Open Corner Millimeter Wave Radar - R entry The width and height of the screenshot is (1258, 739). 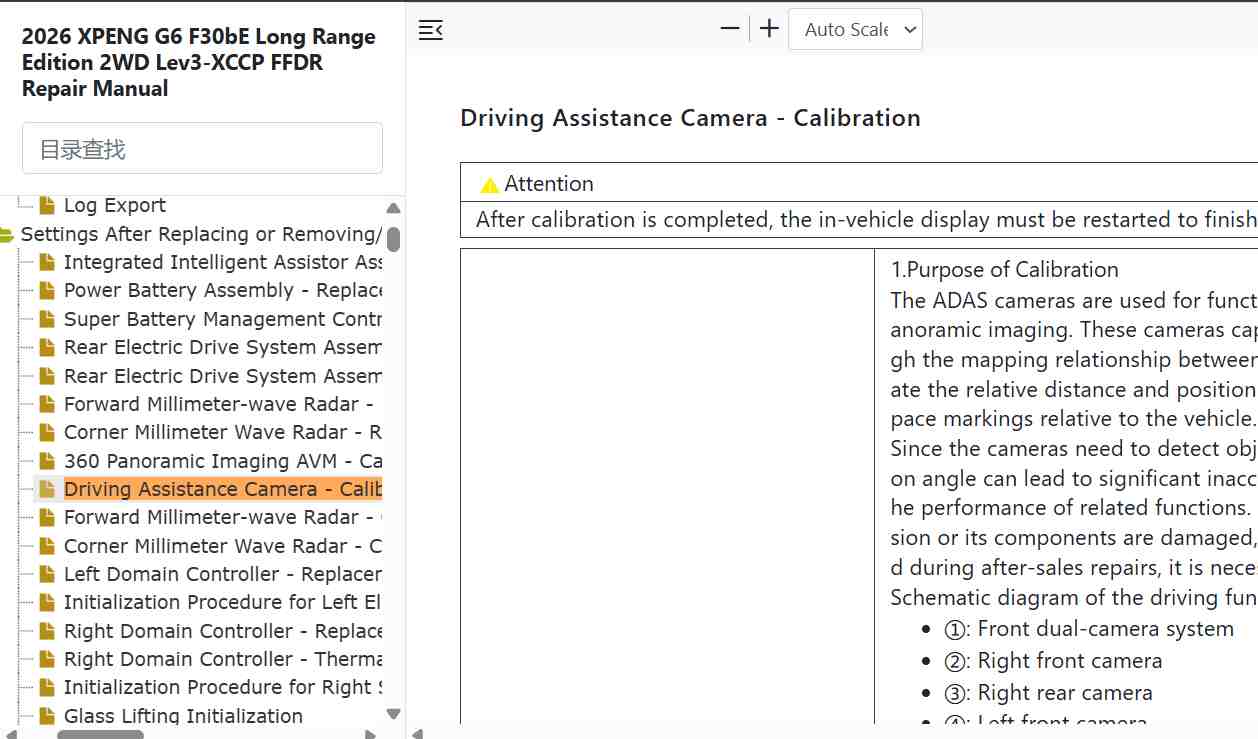(223, 432)
